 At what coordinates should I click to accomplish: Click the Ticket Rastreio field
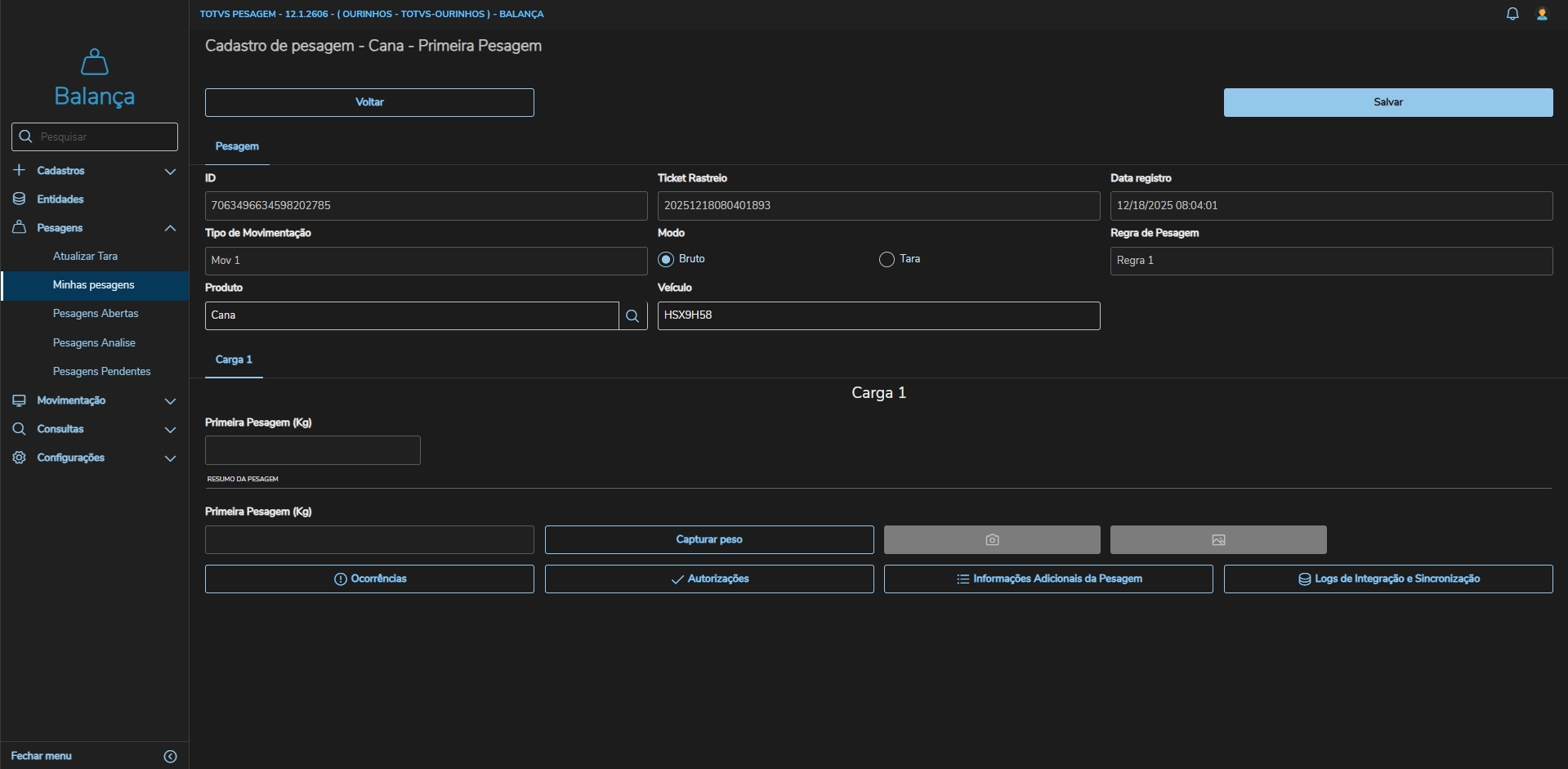(x=879, y=206)
